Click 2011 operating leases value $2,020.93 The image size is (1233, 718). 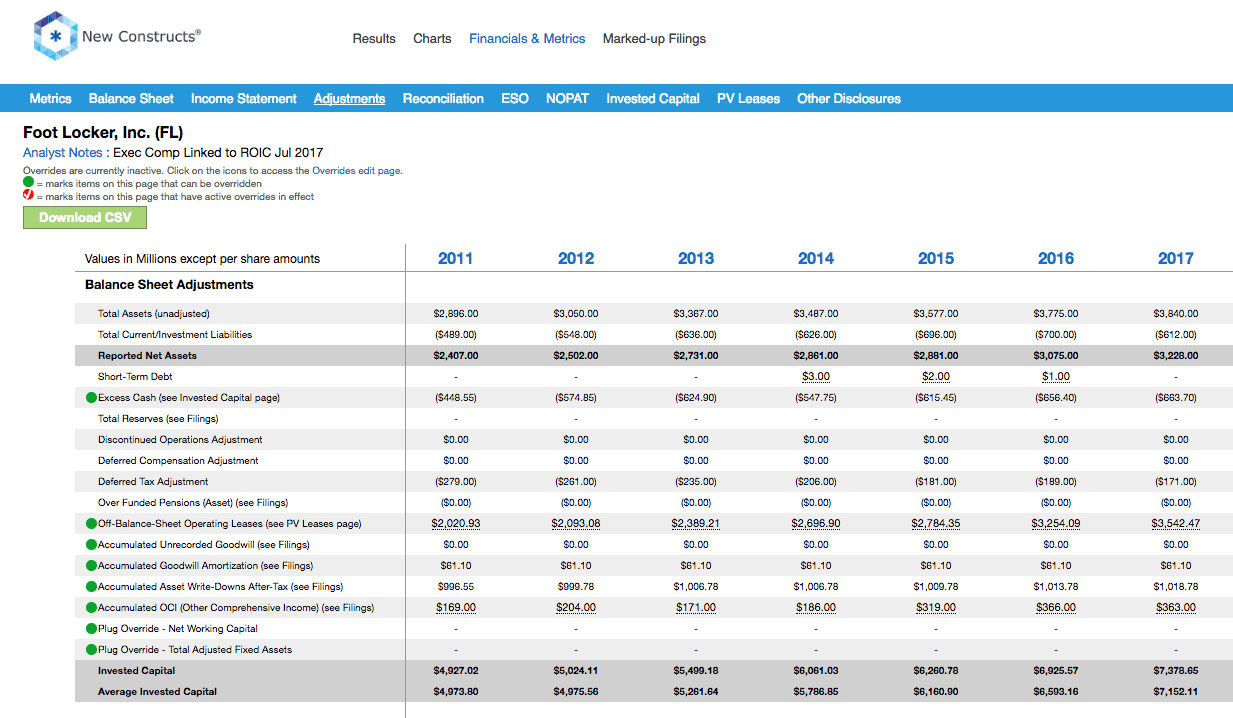456,524
